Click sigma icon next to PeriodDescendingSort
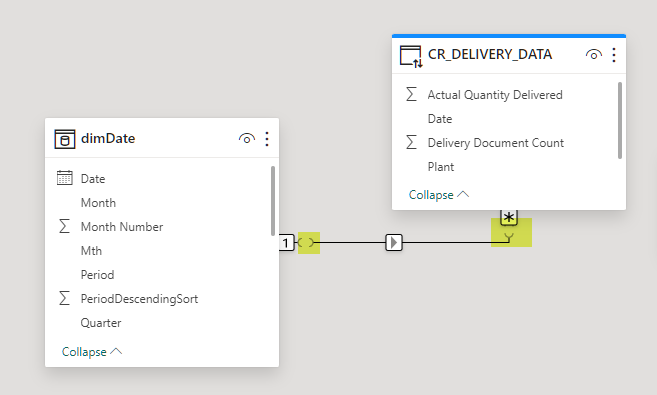 click(64, 298)
